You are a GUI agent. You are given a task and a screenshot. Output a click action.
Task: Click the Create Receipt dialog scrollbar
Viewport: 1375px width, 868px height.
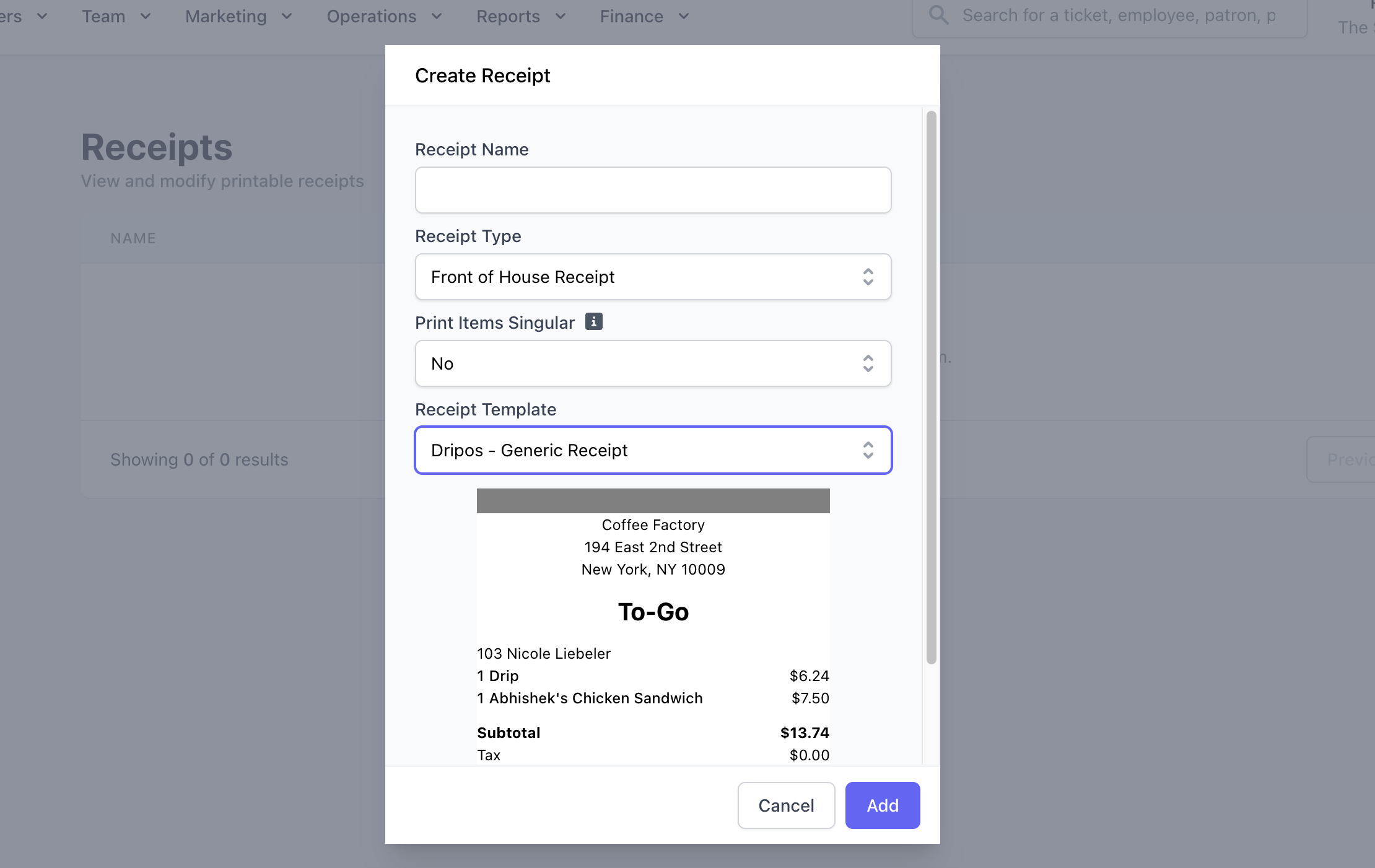[931, 387]
